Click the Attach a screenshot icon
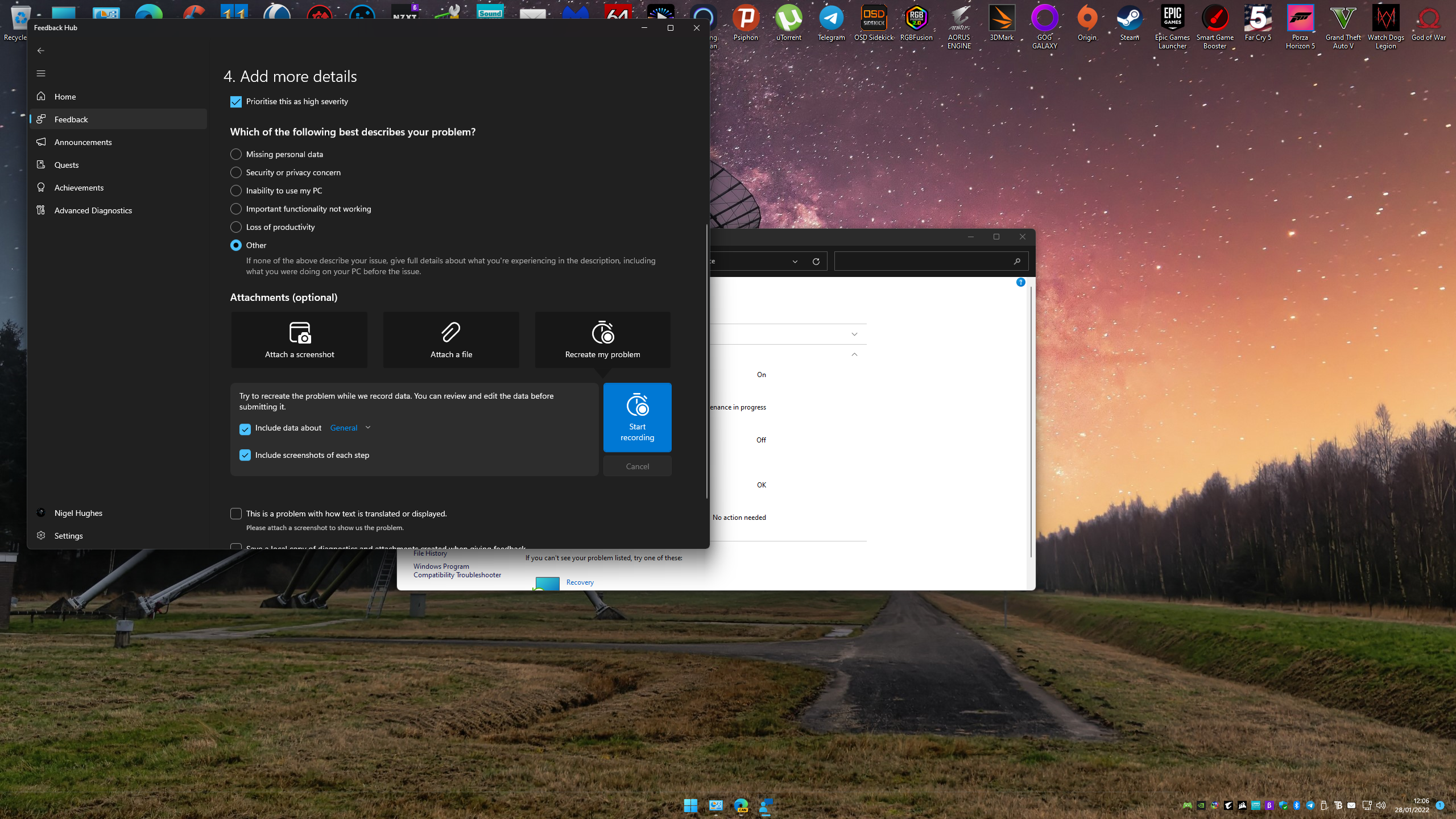The height and width of the screenshot is (819, 1456). pyautogui.click(x=299, y=333)
